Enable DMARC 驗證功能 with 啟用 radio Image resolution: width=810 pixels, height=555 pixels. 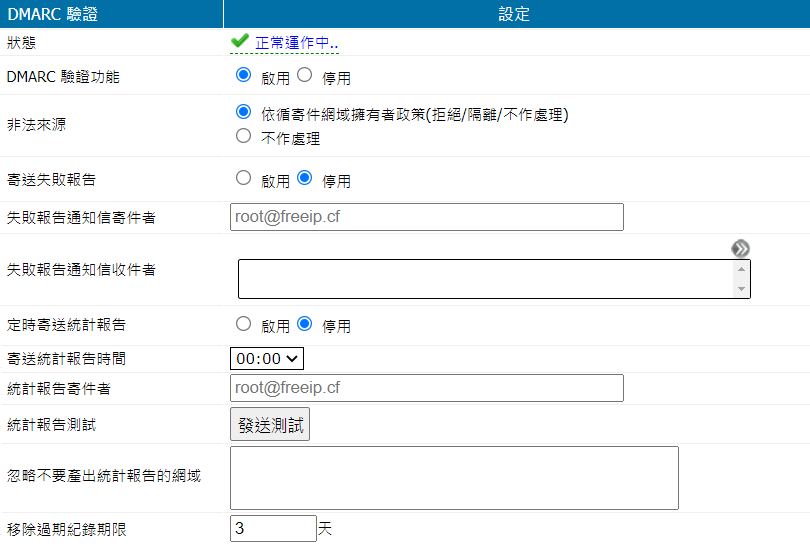tap(243, 75)
